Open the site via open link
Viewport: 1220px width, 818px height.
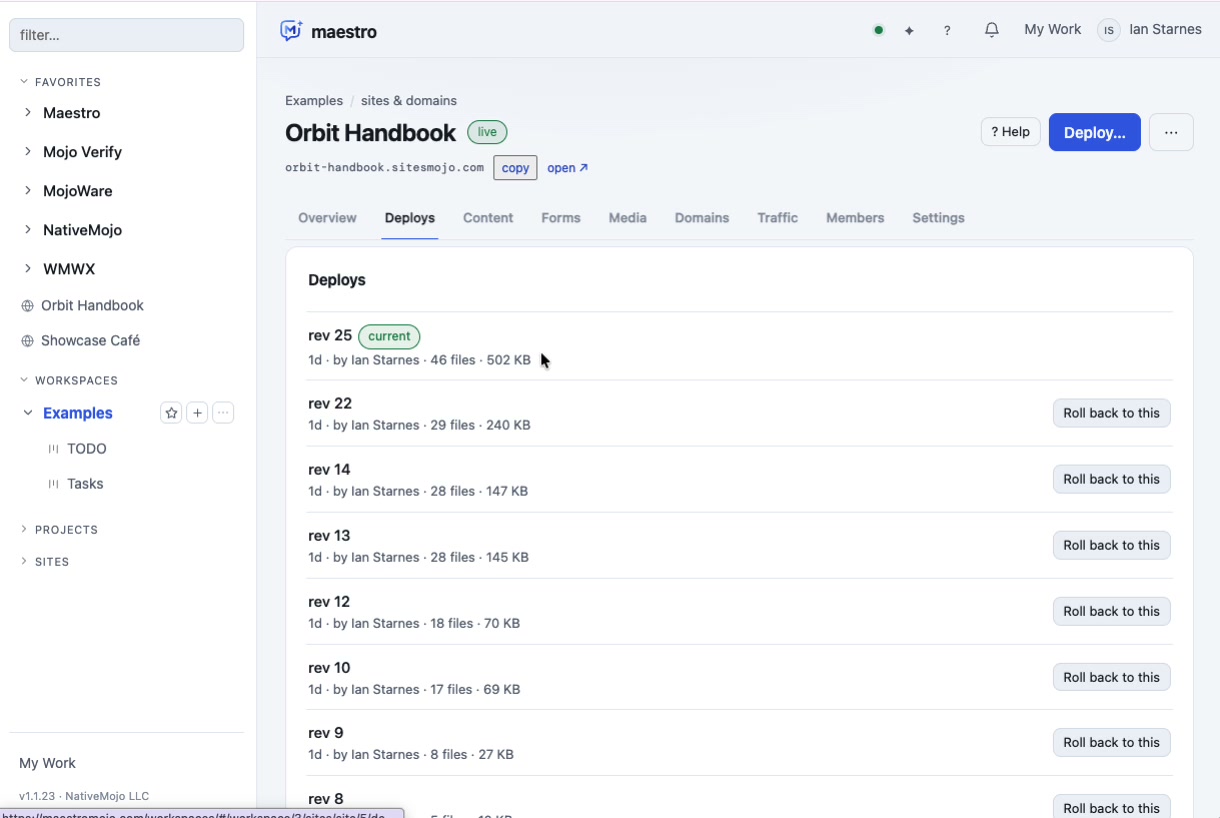567,168
